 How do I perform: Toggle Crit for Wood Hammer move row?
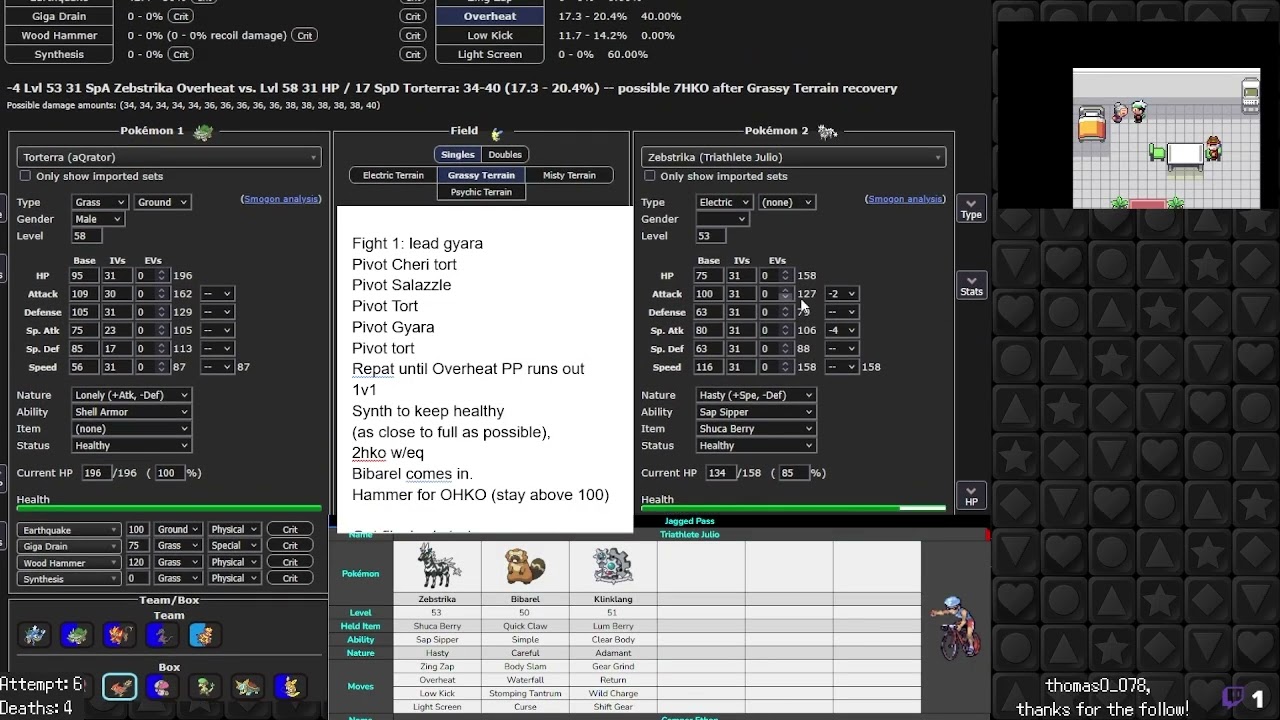tap(290, 562)
